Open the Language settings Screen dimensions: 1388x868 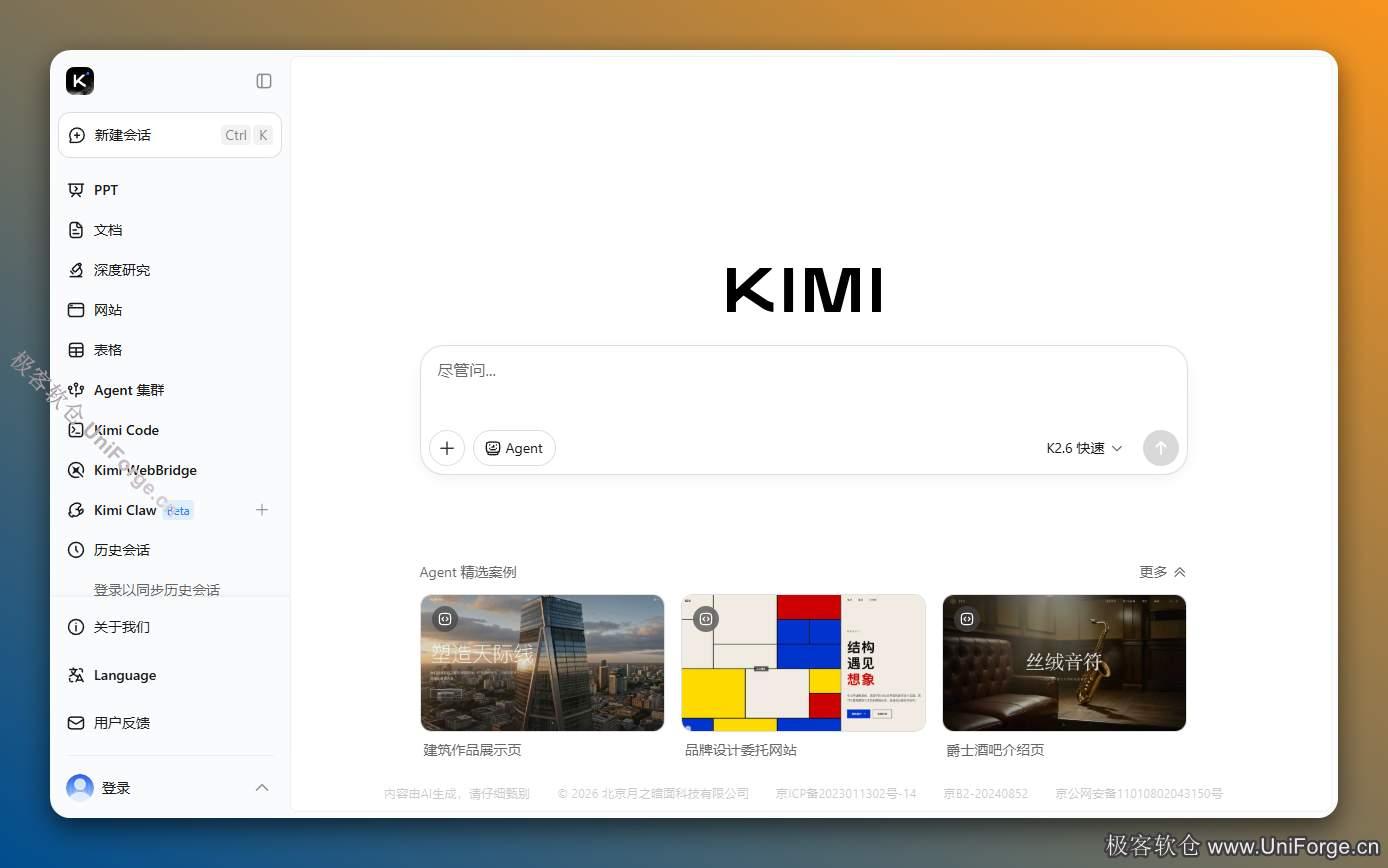click(x=170, y=675)
